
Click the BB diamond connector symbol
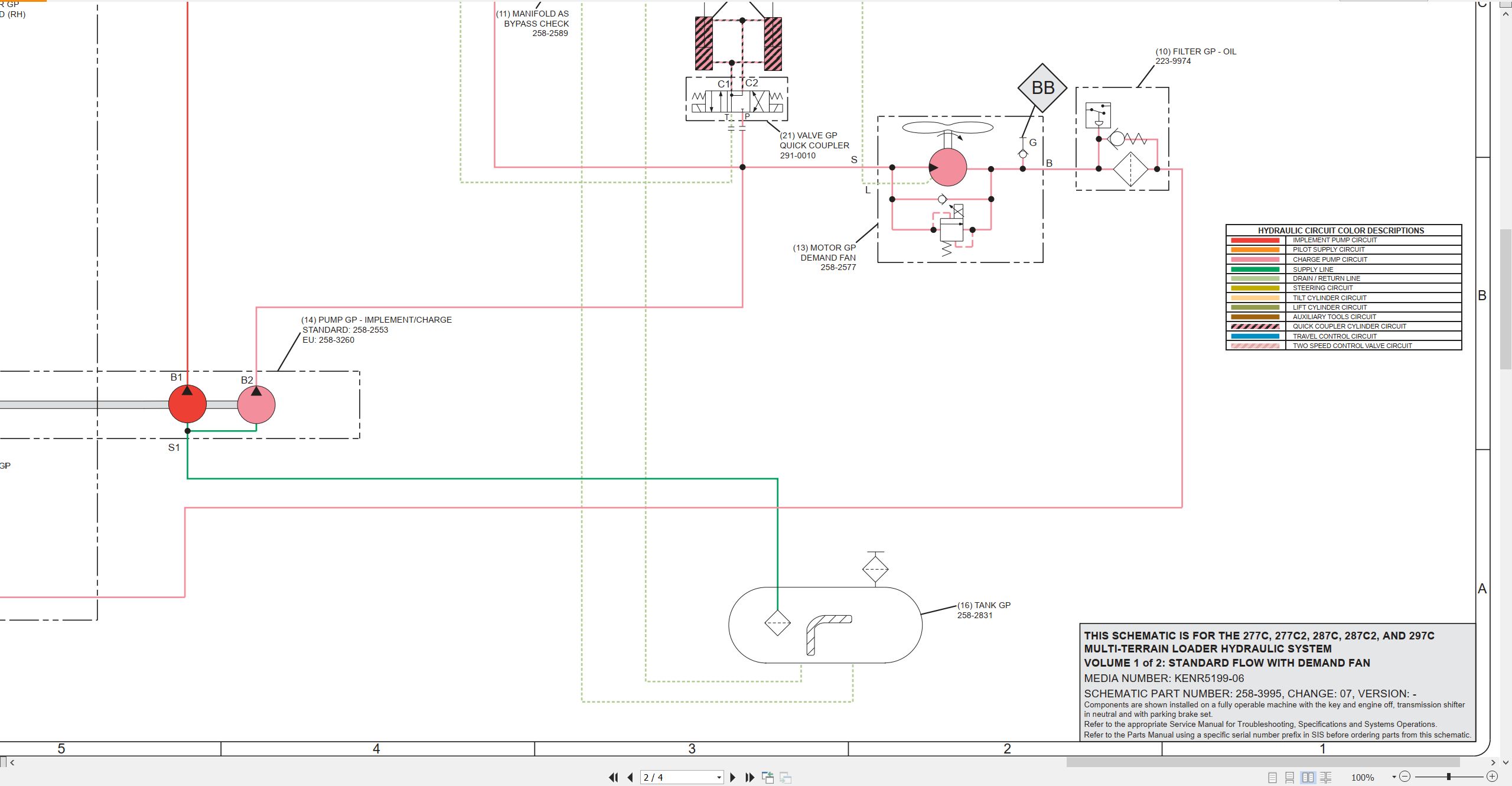1042,88
